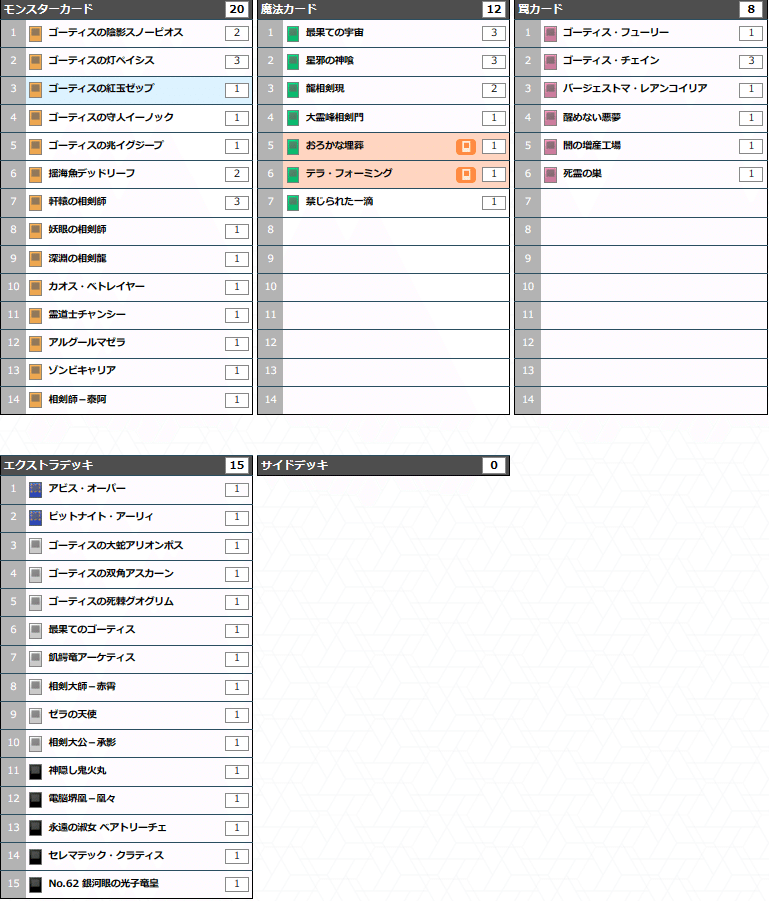This screenshot has height=901, width=769.
Task: Open the ゴーティスの兆イグジープ card page
Action: [106, 145]
